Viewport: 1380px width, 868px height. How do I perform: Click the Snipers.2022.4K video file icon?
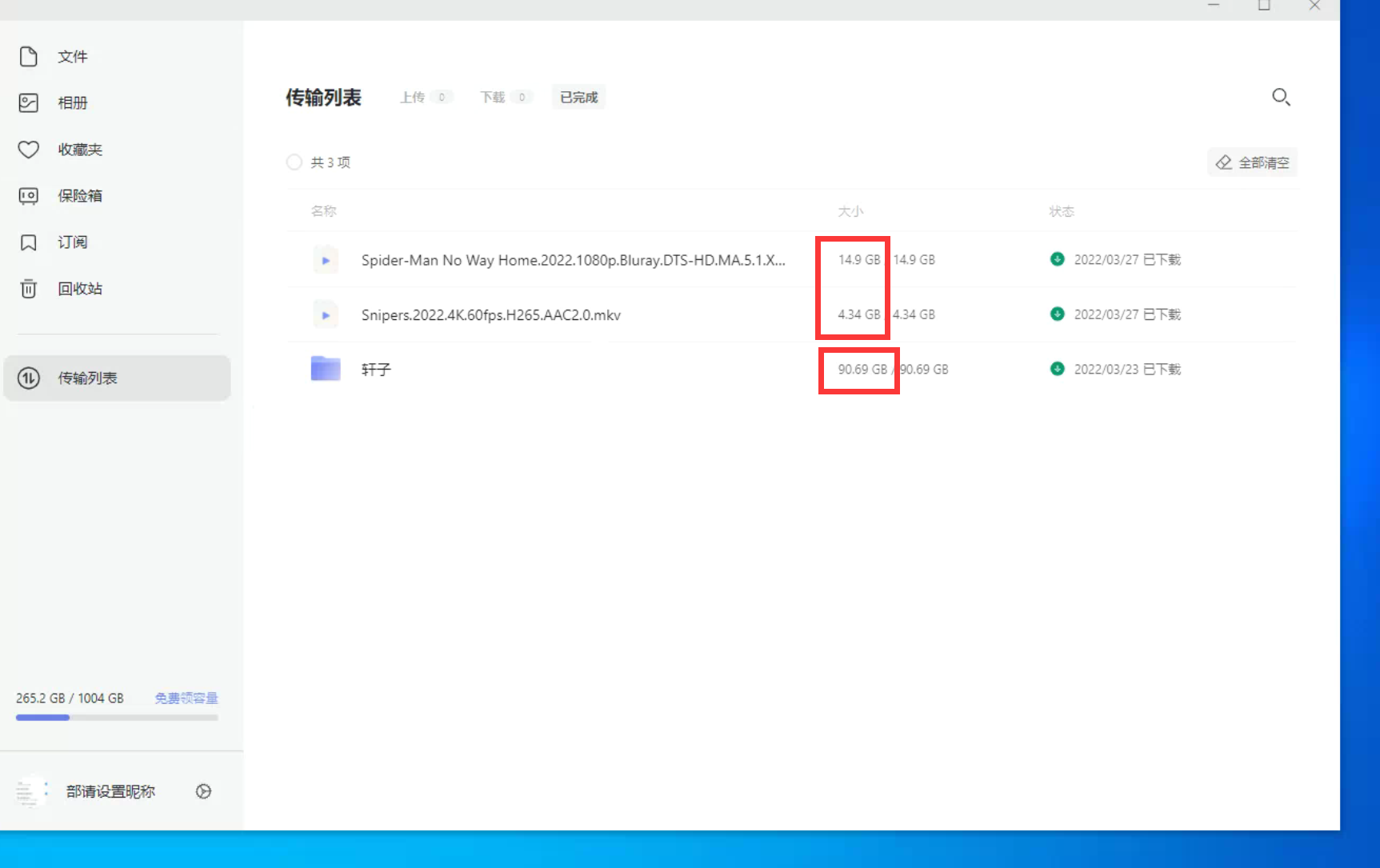326,315
